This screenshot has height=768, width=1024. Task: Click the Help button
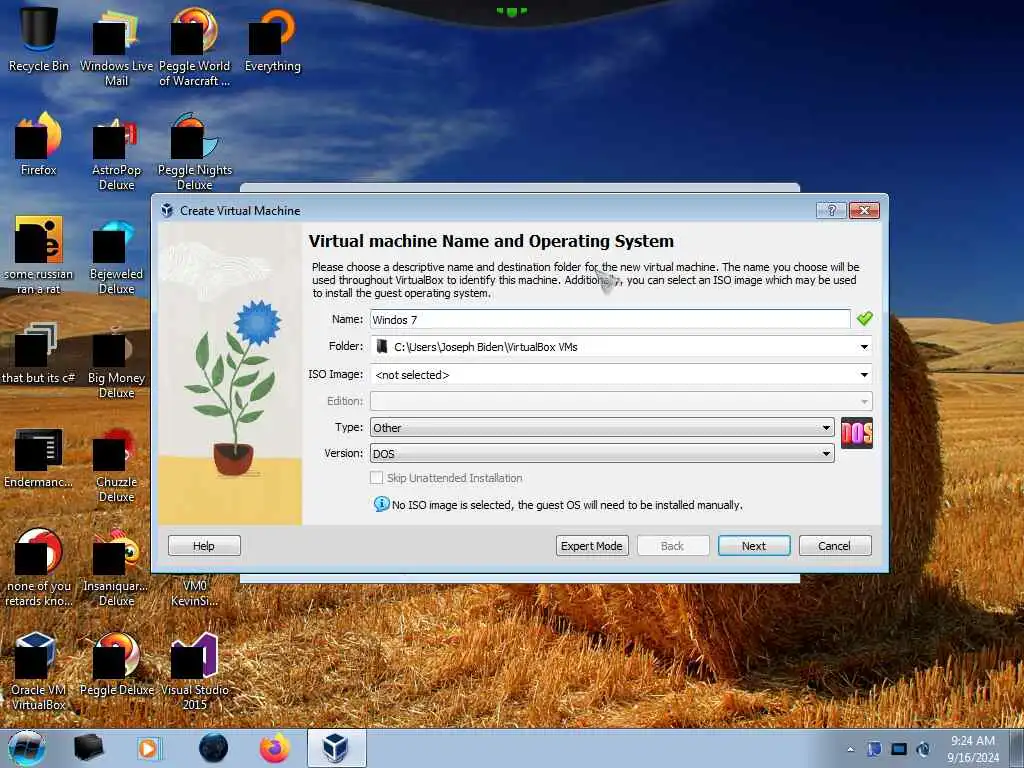point(204,546)
